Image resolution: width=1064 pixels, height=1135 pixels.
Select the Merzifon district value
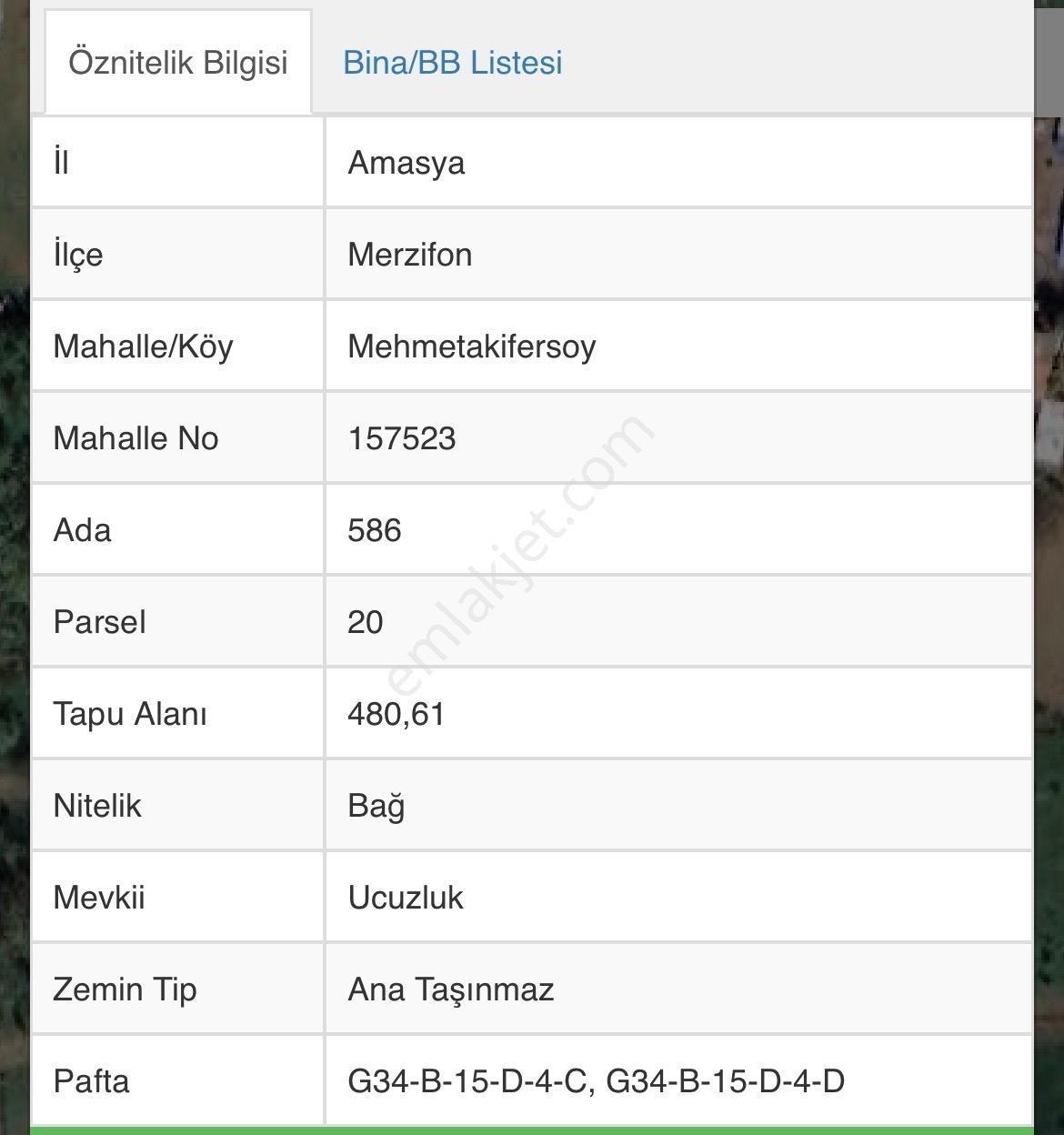coord(409,255)
